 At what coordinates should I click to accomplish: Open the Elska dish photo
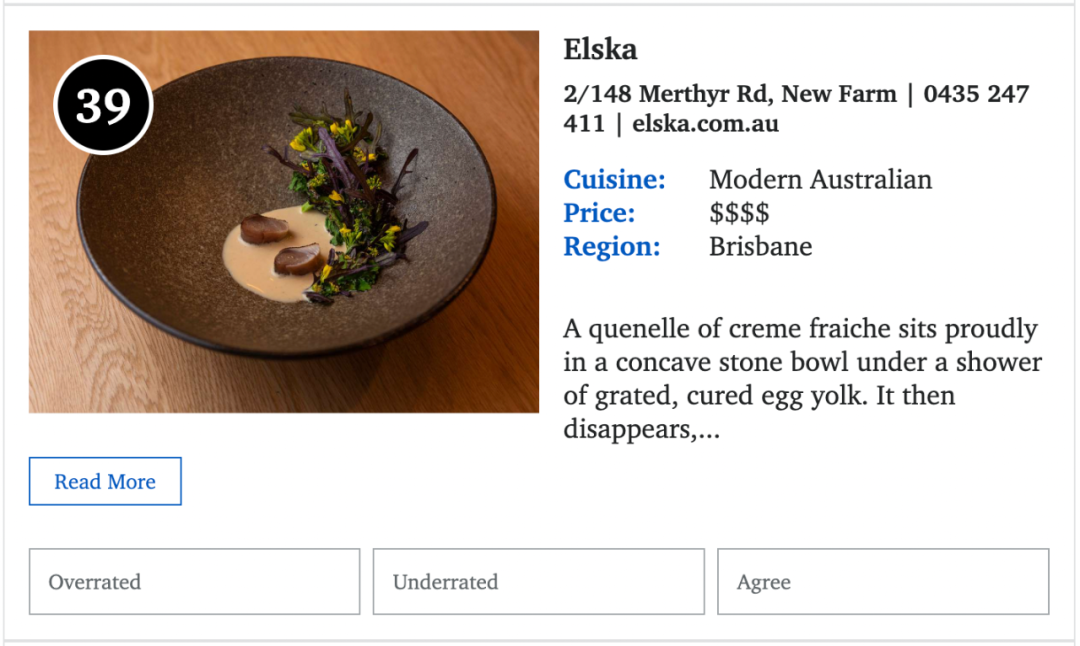point(284,222)
